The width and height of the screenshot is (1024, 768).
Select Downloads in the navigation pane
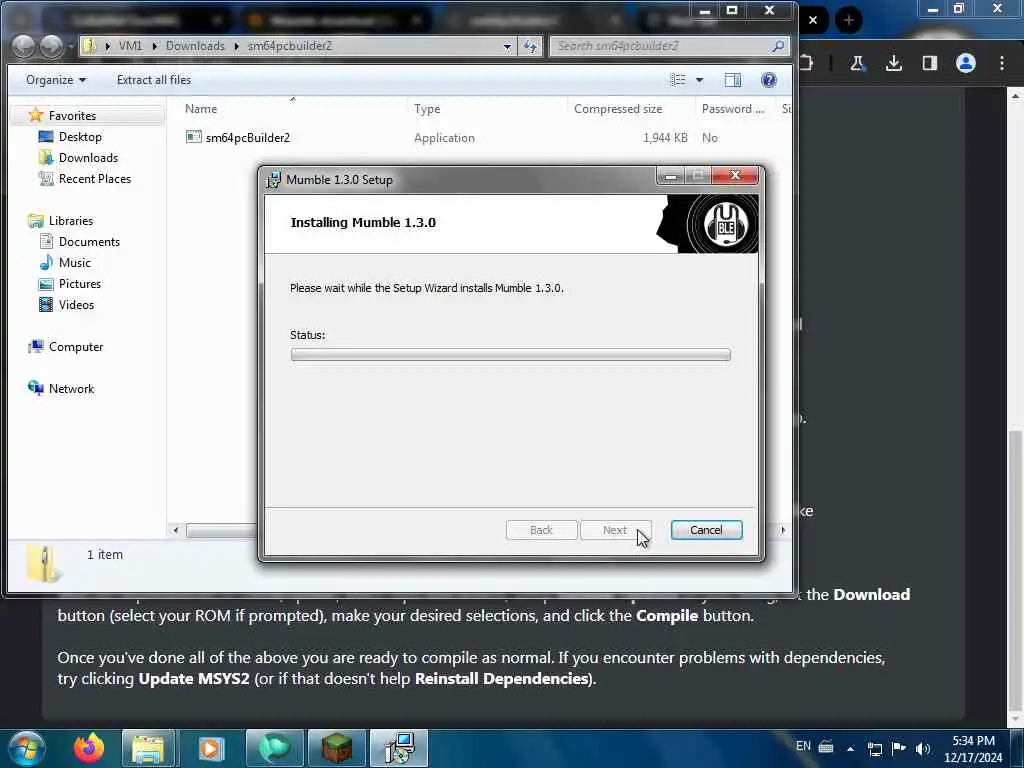88,157
